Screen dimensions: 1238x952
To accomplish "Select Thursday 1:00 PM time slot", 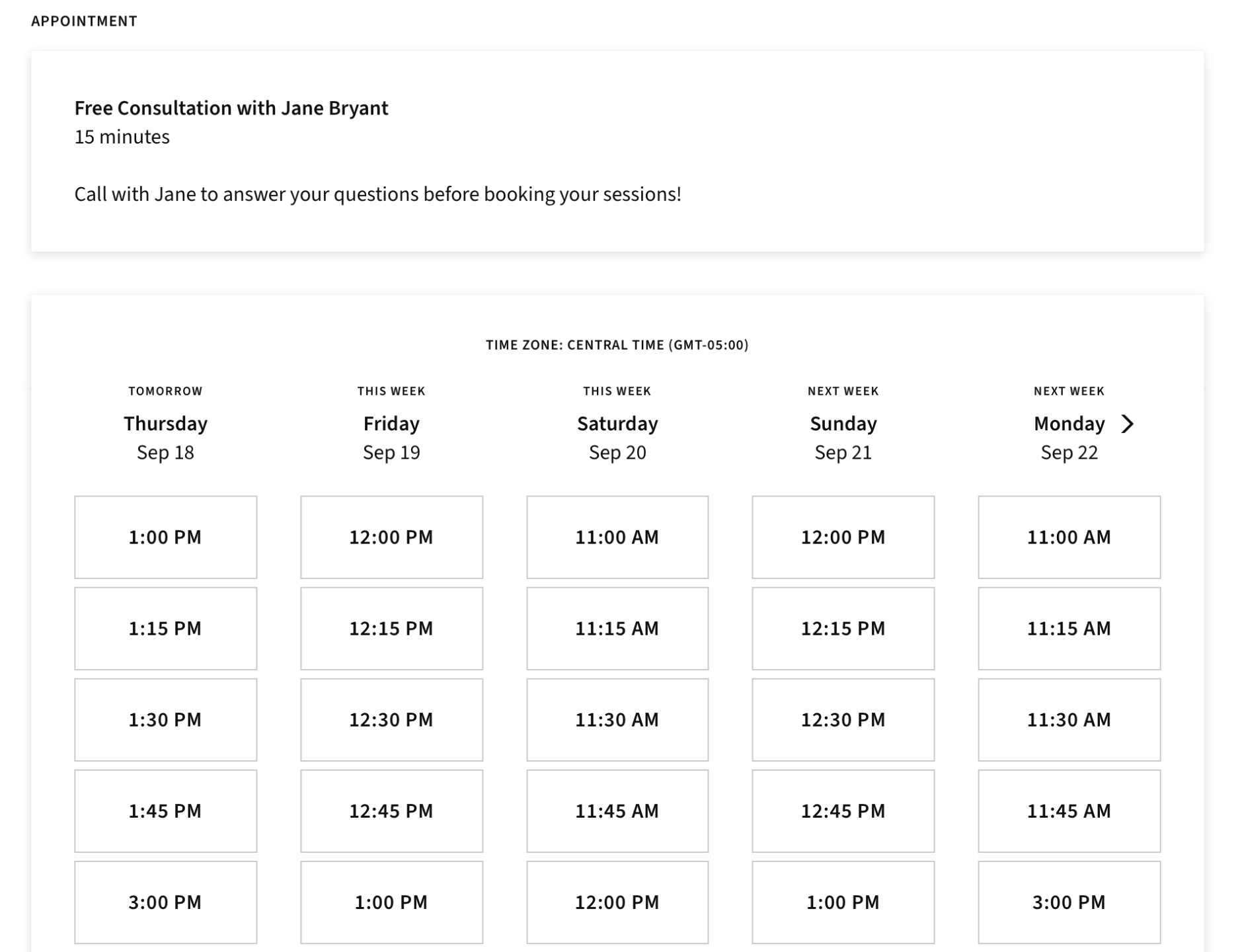I will click(x=165, y=537).
